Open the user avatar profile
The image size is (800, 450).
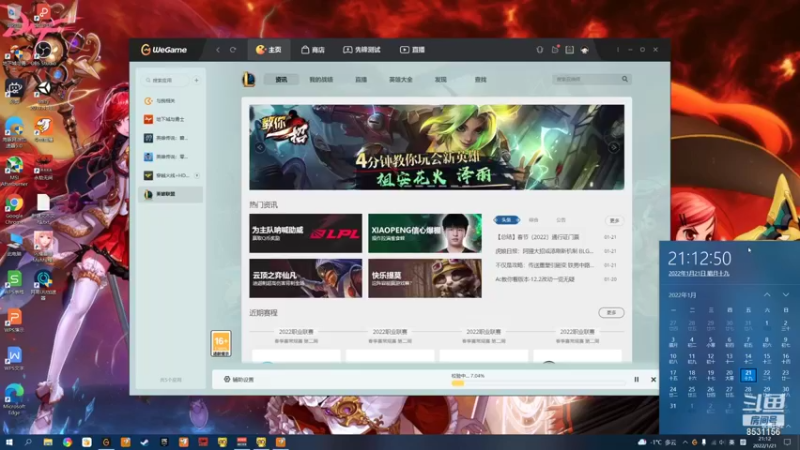pyautogui.click(x=585, y=49)
